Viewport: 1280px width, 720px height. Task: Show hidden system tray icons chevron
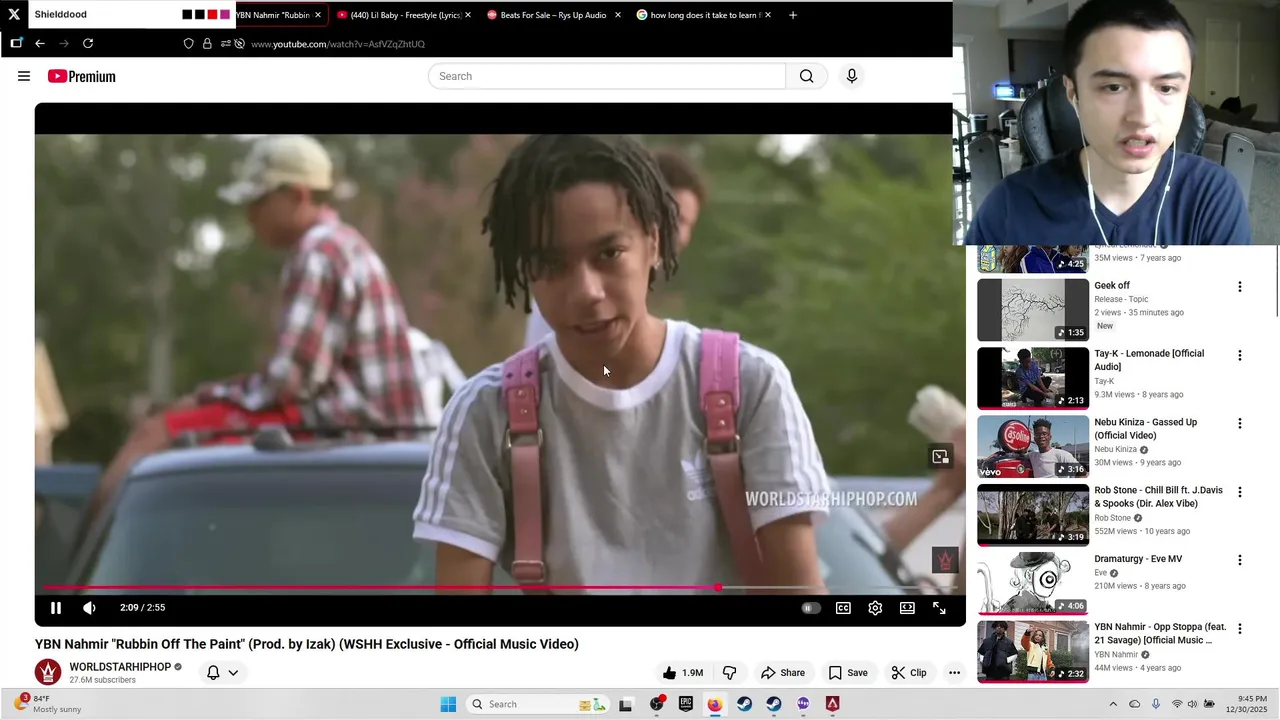pyautogui.click(x=1113, y=704)
